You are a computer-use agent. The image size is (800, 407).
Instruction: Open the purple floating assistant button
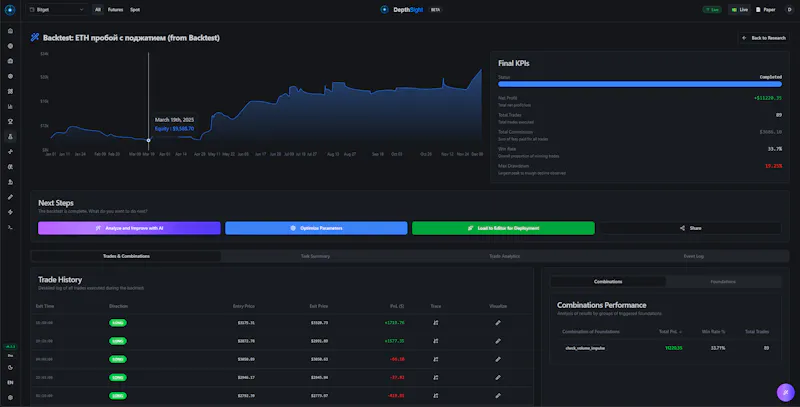786,392
